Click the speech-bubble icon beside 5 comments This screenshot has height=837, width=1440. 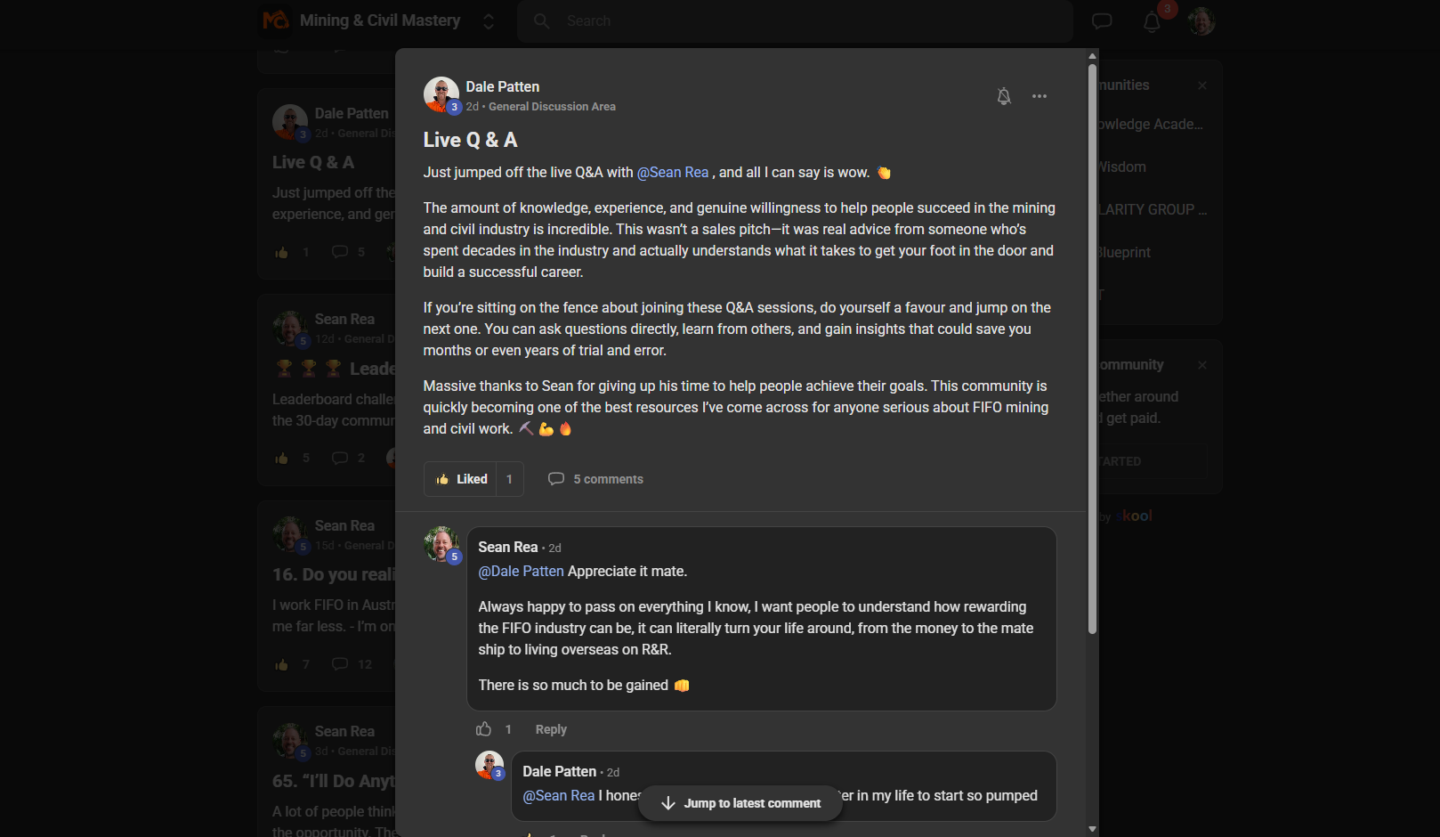click(x=556, y=479)
